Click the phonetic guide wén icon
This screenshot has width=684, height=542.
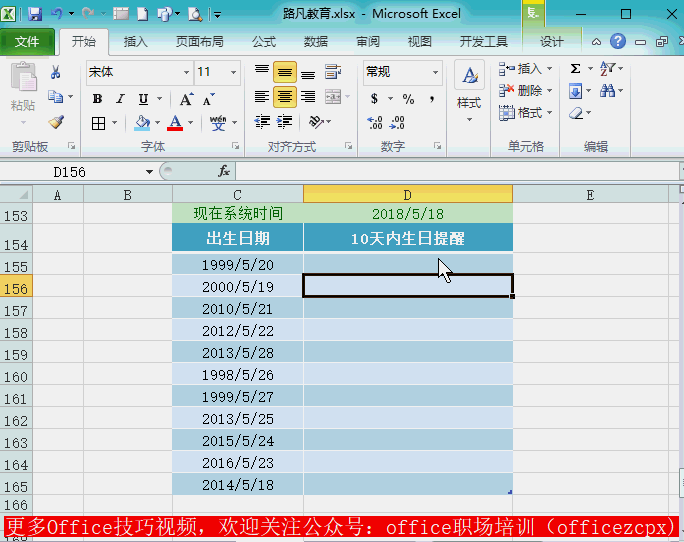pos(218,123)
